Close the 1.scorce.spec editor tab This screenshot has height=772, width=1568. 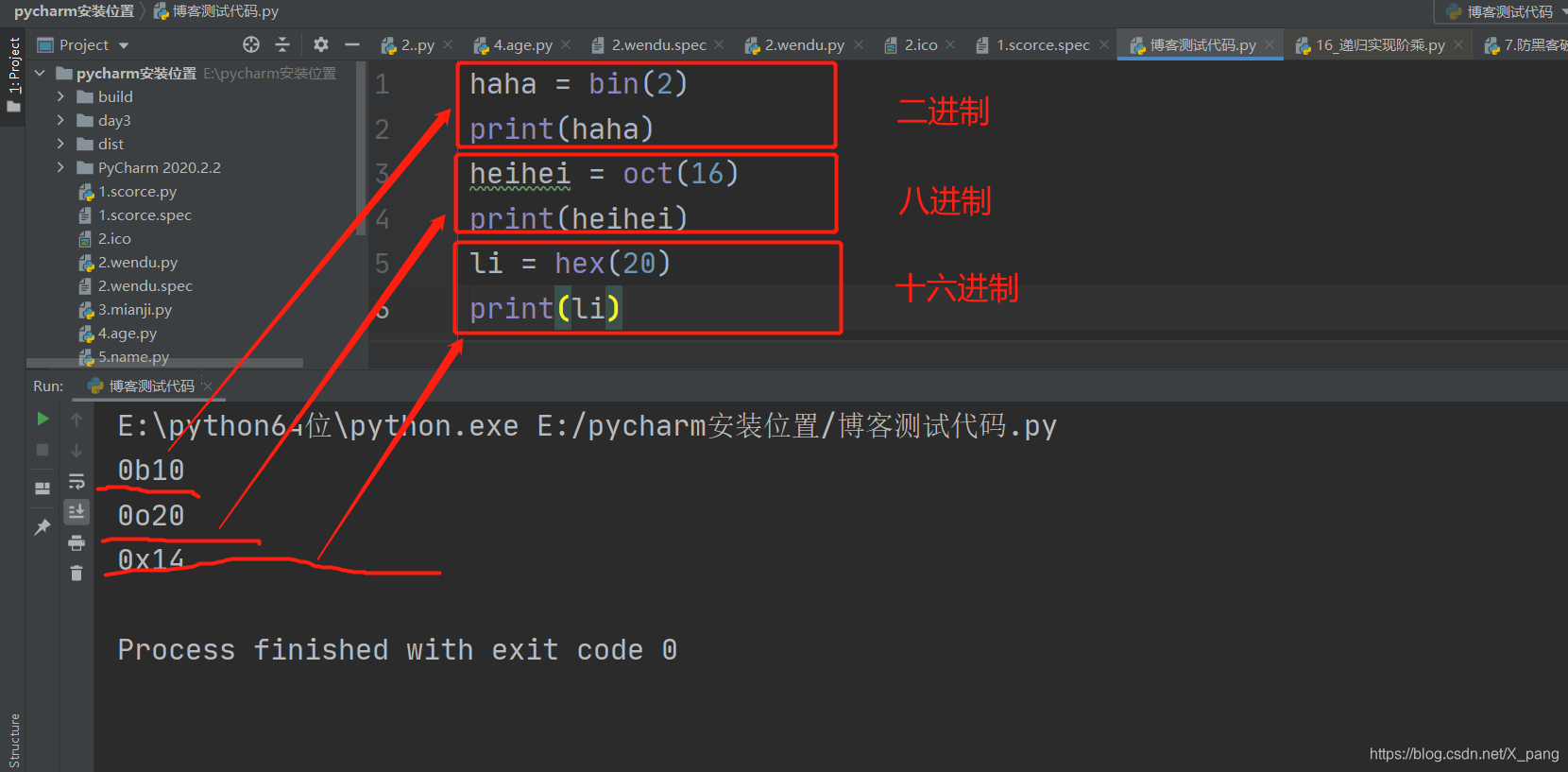pos(1104,44)
